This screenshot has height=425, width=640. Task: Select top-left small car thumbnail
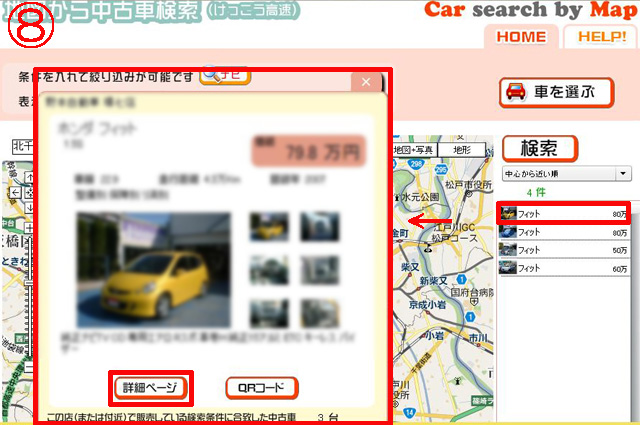coord(269,226)
